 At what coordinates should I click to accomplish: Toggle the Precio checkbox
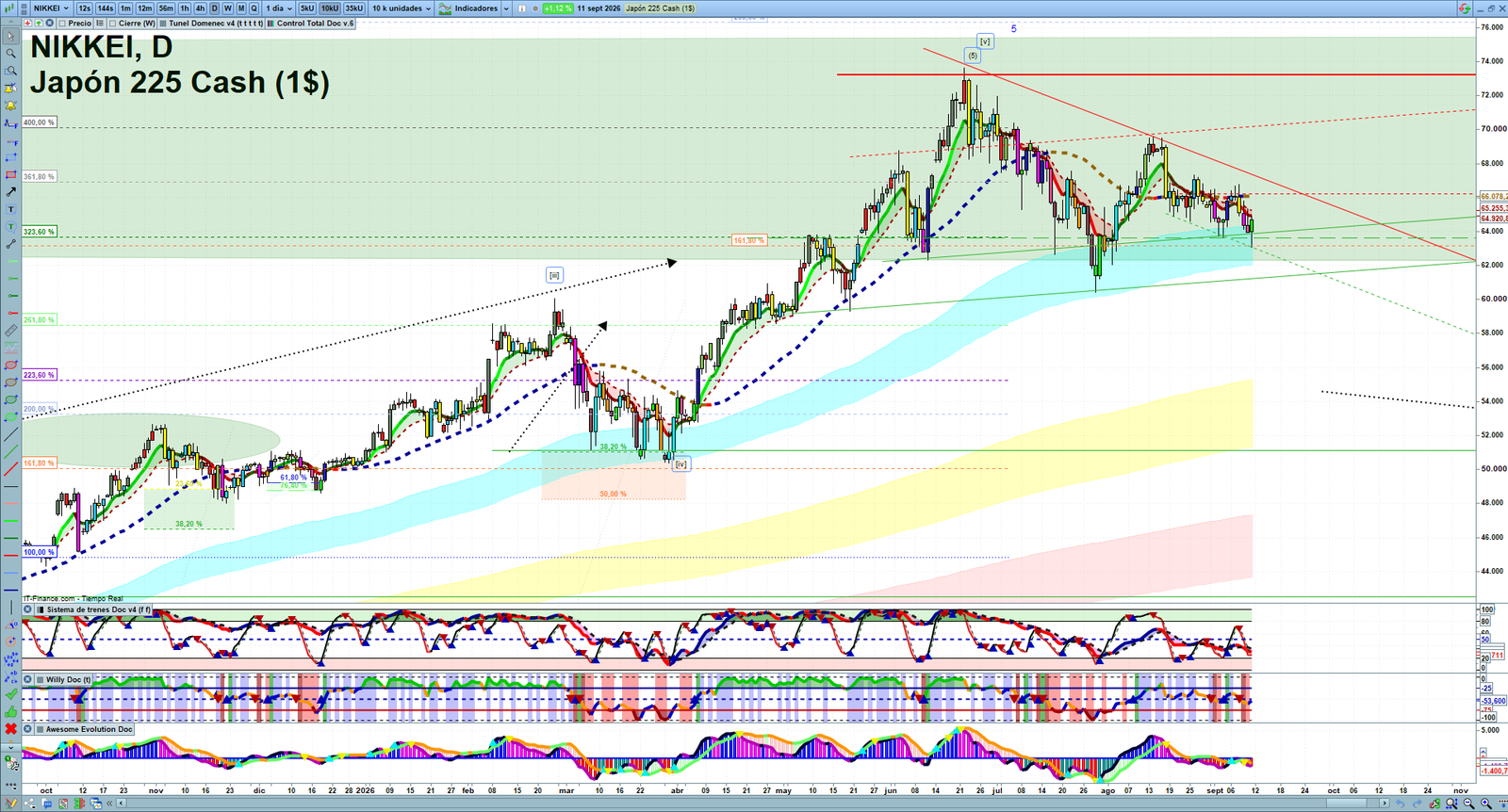62,24
